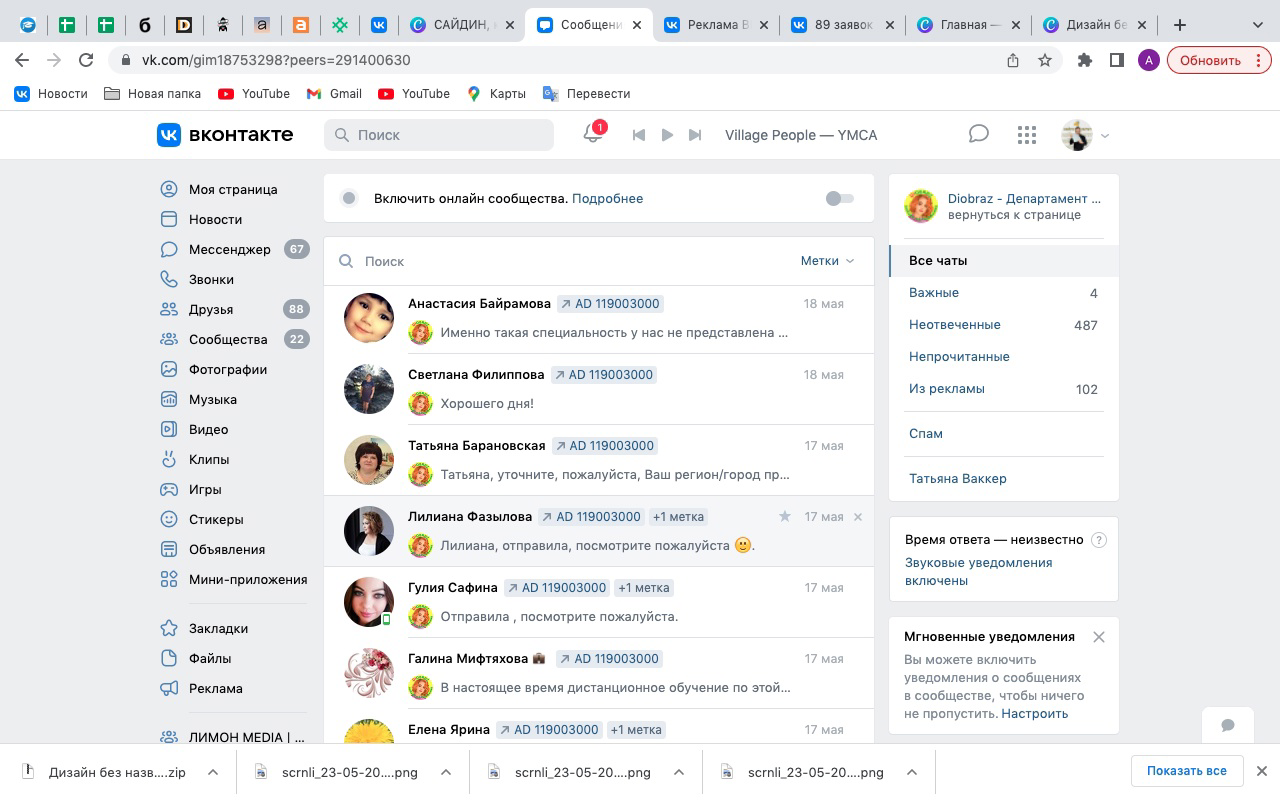
Task: Open Сообщества in sidebar
Action: coord(228,339)
